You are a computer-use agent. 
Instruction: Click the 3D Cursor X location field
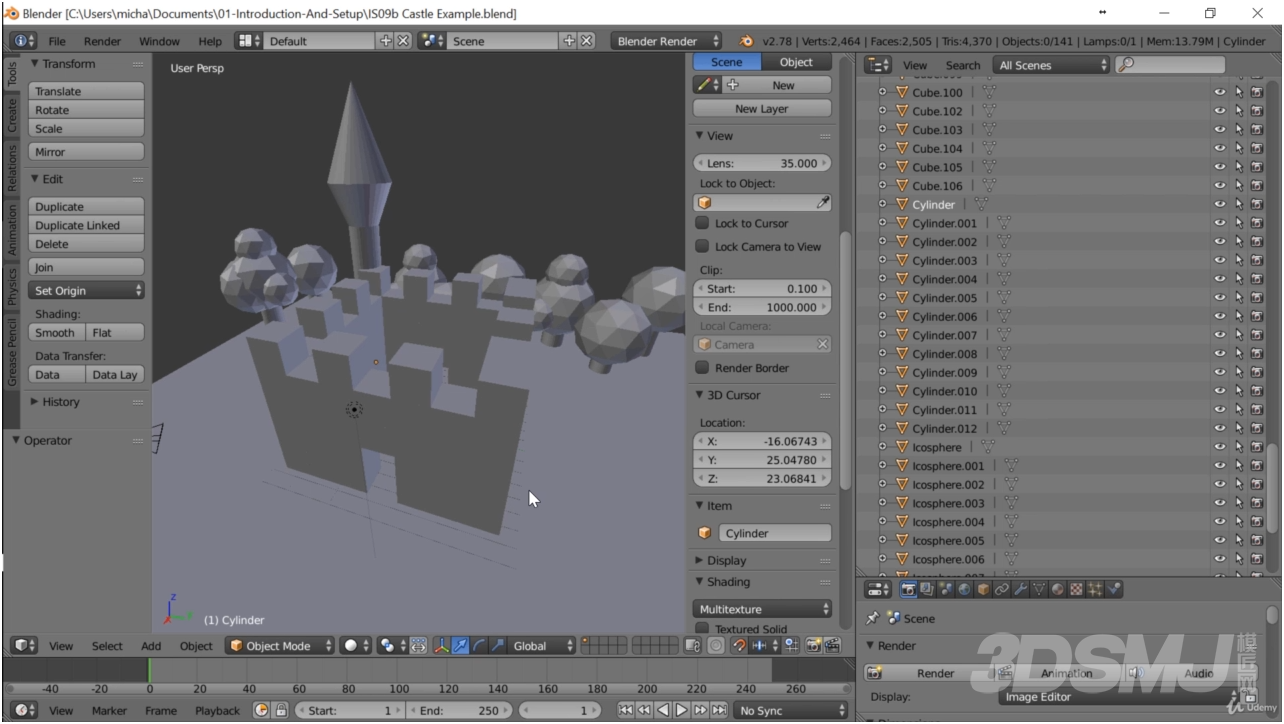pyautogui.click(x=762, y=441)
